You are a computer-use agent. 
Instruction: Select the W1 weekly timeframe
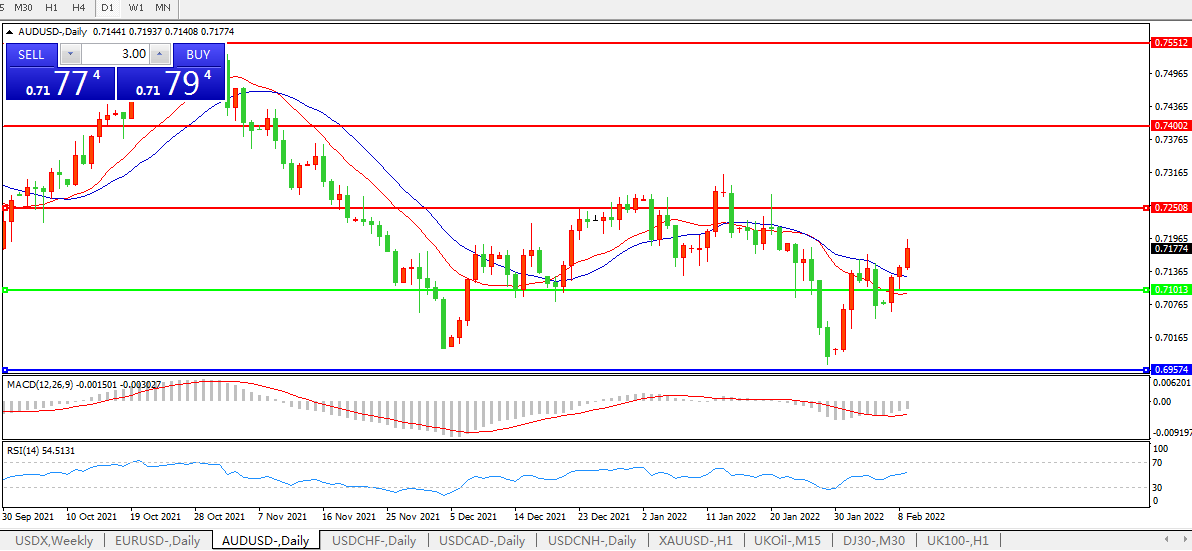pos(136,8)
